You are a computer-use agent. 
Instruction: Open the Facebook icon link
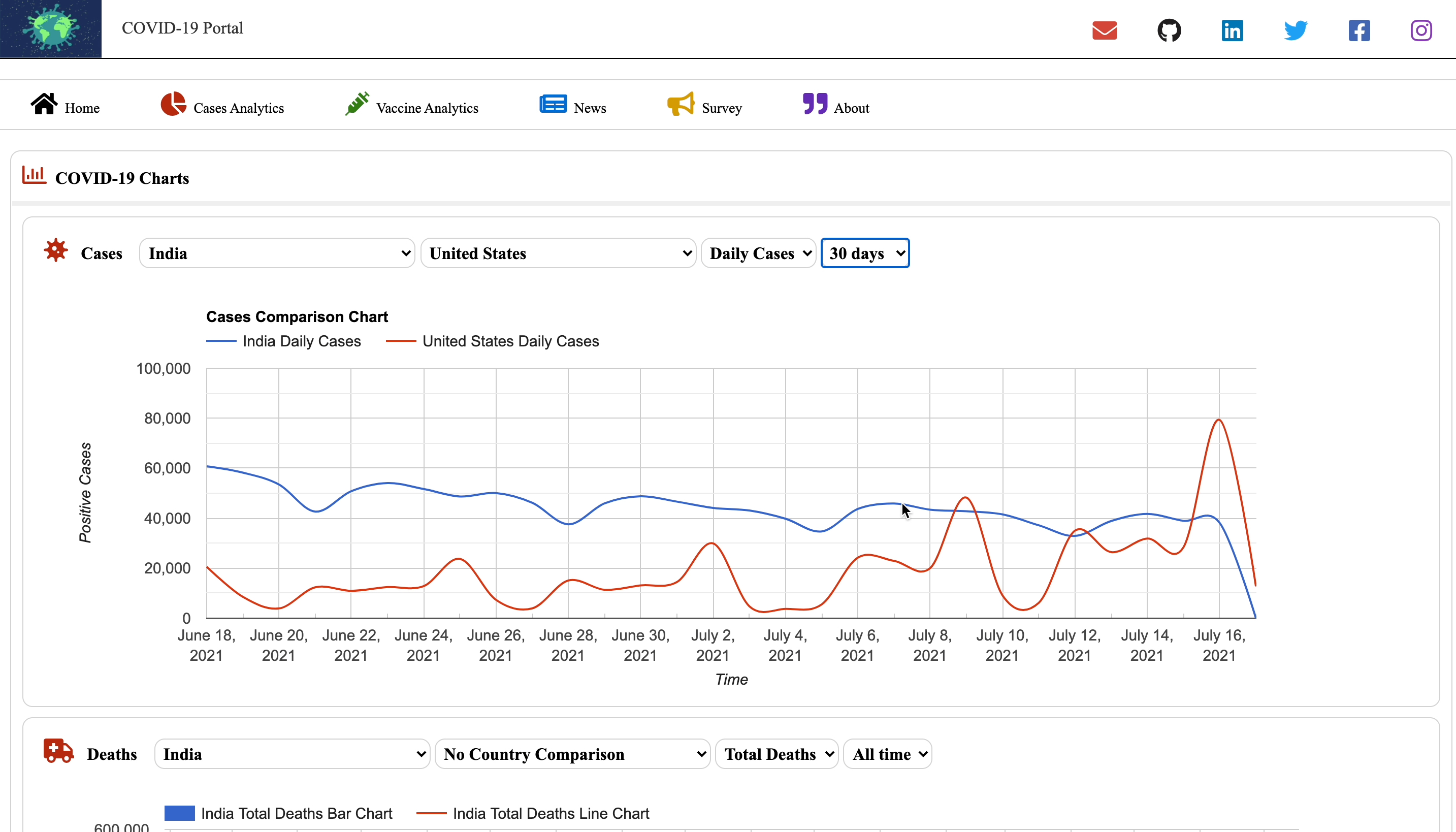tap(1359, 30)
